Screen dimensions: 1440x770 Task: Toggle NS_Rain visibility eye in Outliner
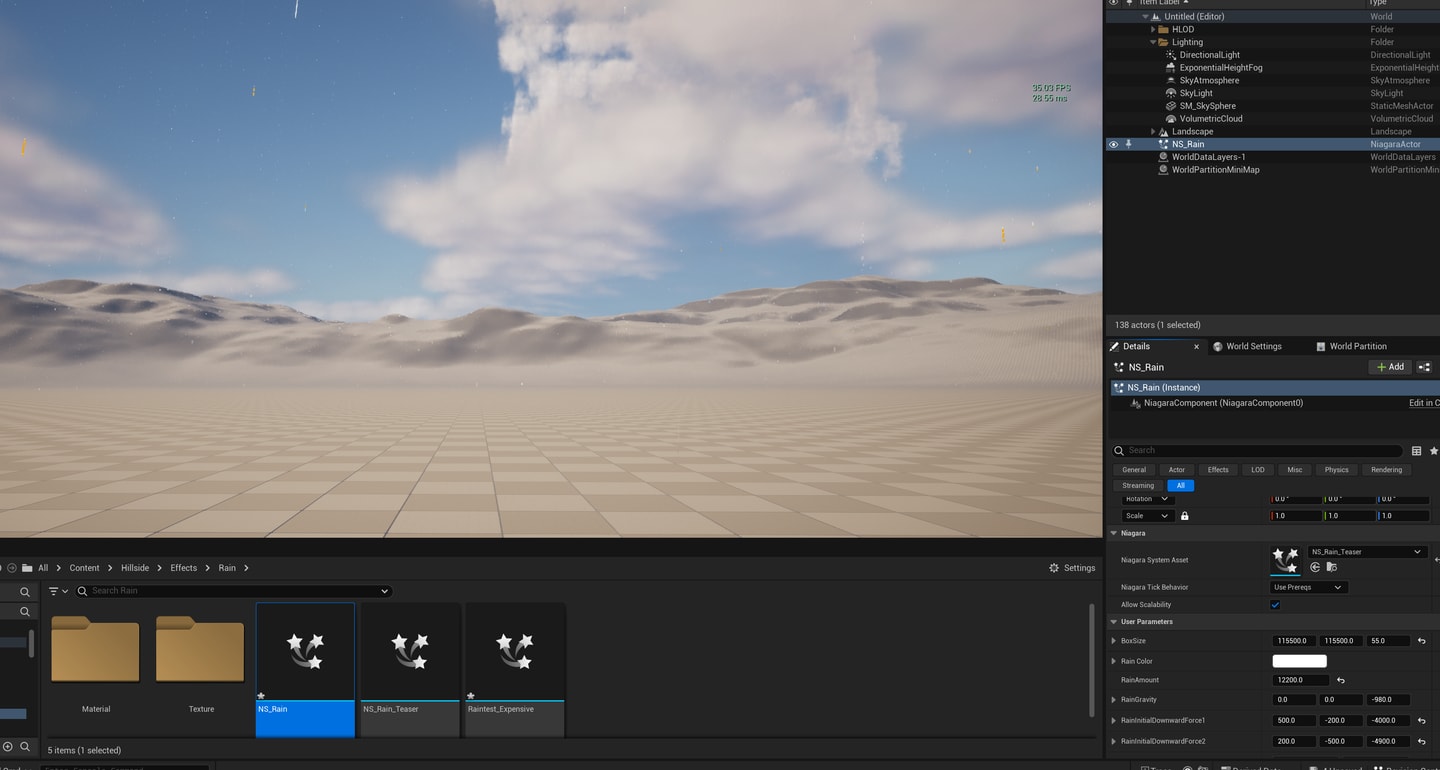(1113, 144)
